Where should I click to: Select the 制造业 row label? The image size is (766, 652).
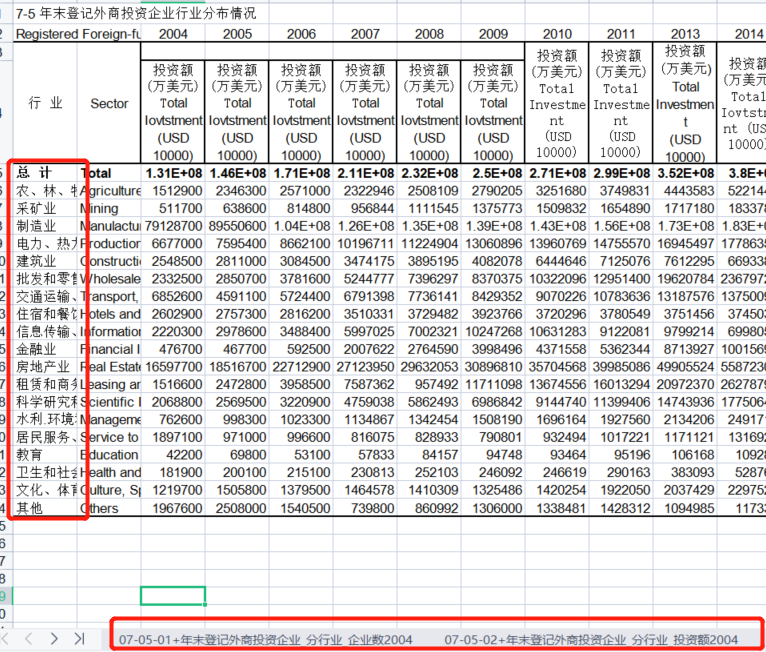pyautogui.click(x=45, y=226)
